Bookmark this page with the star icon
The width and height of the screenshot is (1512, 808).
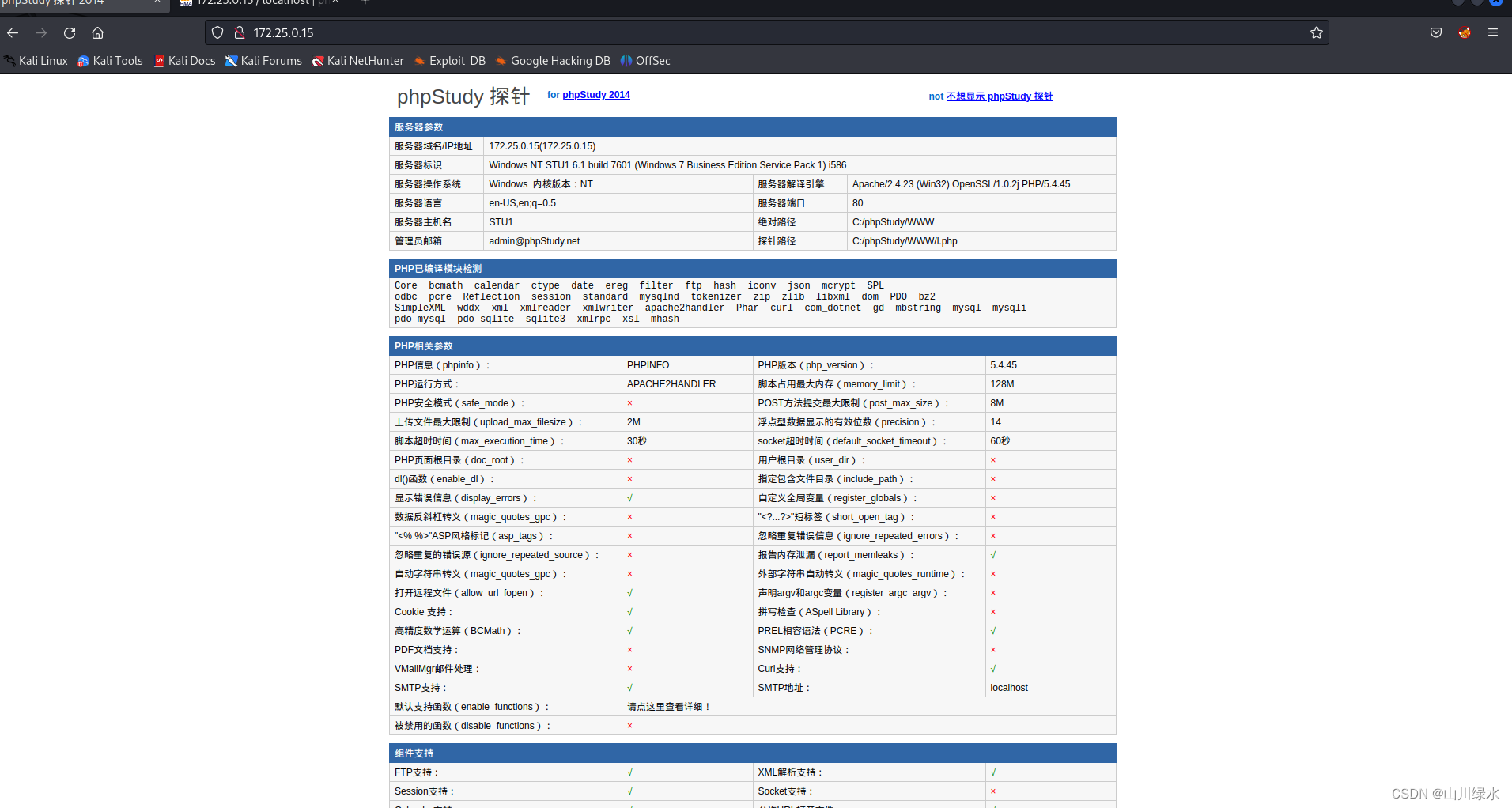point(1317,33)
